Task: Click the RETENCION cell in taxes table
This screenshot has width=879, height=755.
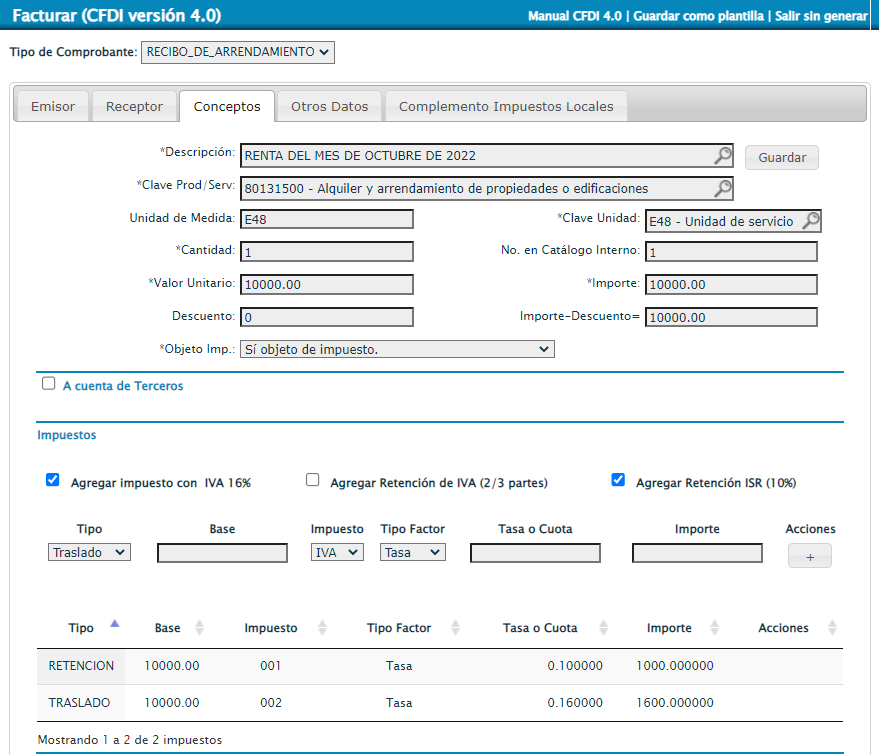Action: [81, 666]
